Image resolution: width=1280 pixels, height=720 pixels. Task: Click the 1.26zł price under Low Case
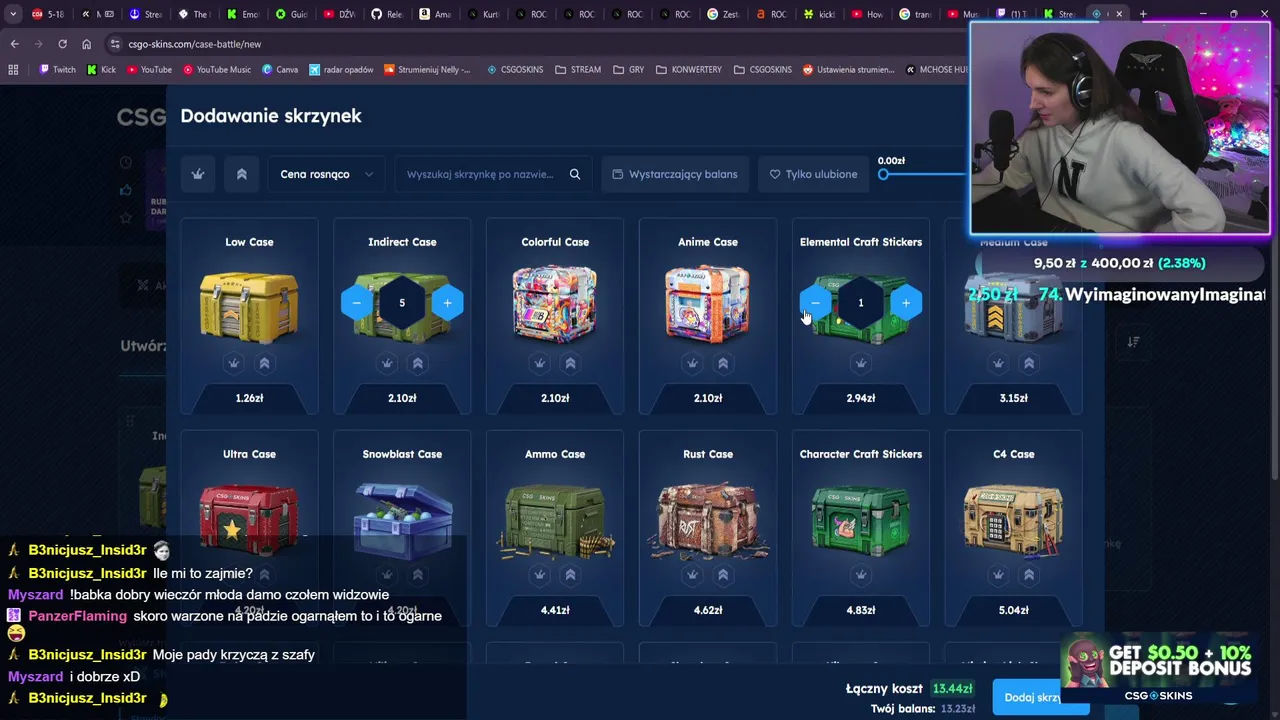click(249, 398)
